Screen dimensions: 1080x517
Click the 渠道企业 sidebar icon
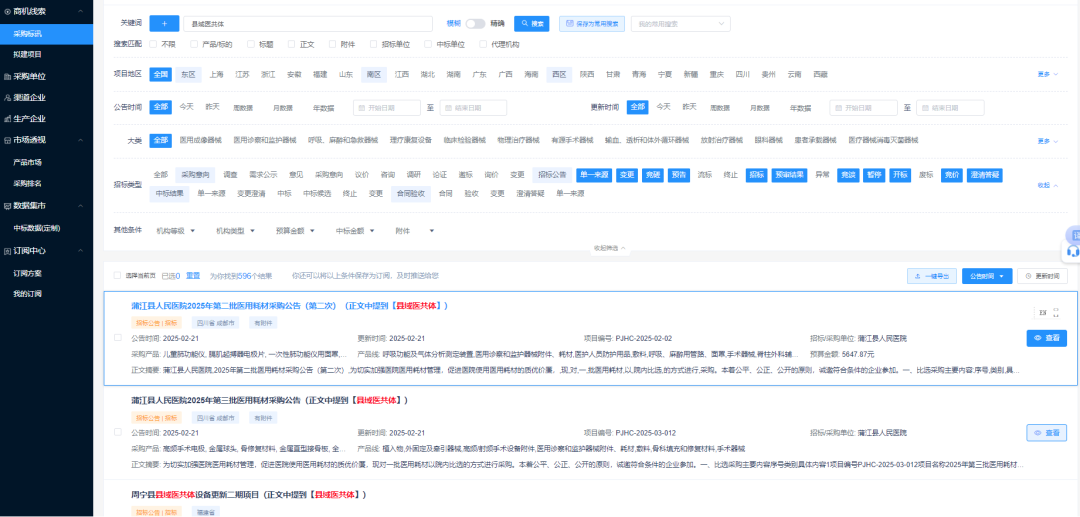tap(7, 98)
